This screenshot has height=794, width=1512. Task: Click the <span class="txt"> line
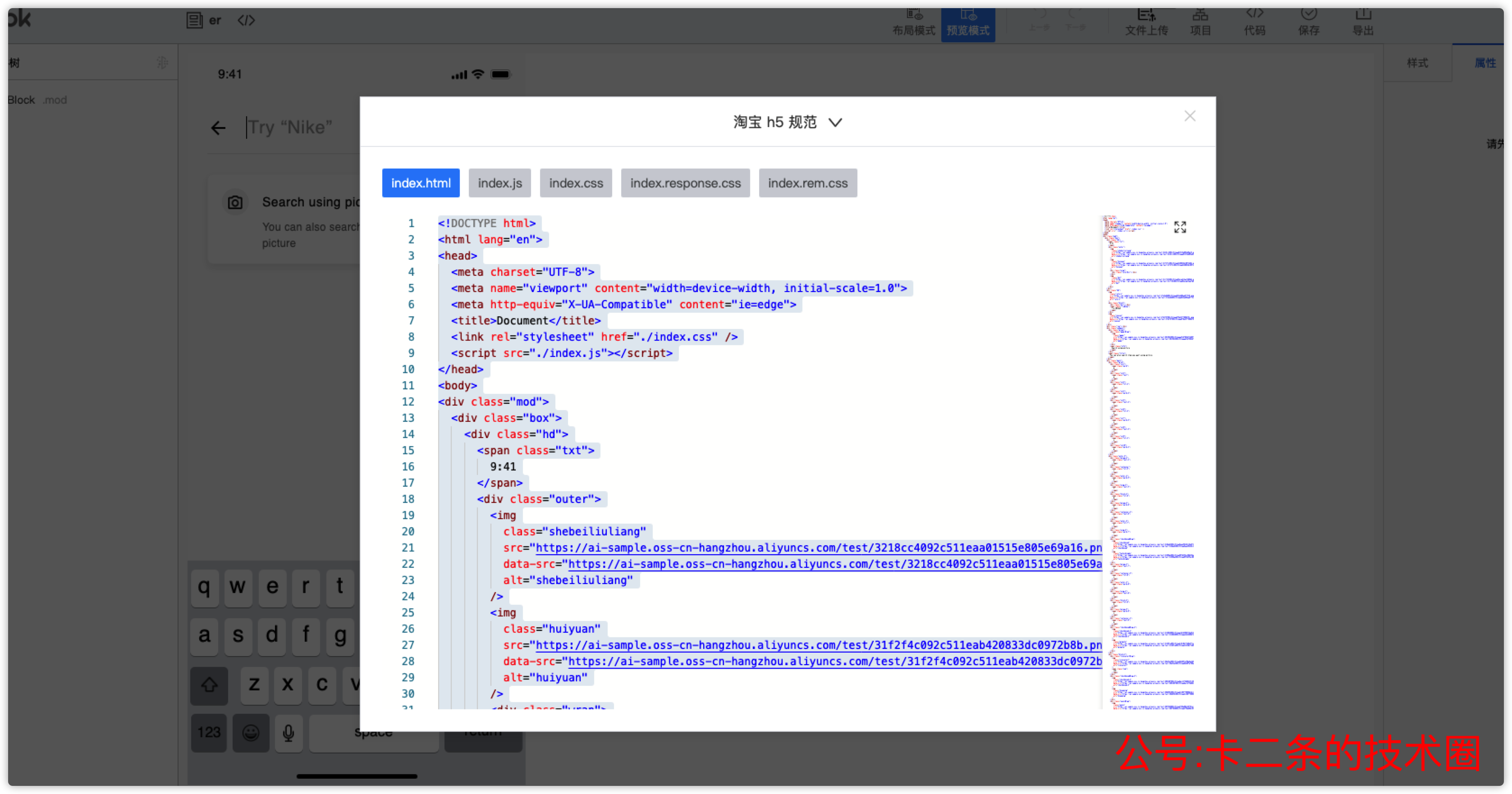[535, 451]
